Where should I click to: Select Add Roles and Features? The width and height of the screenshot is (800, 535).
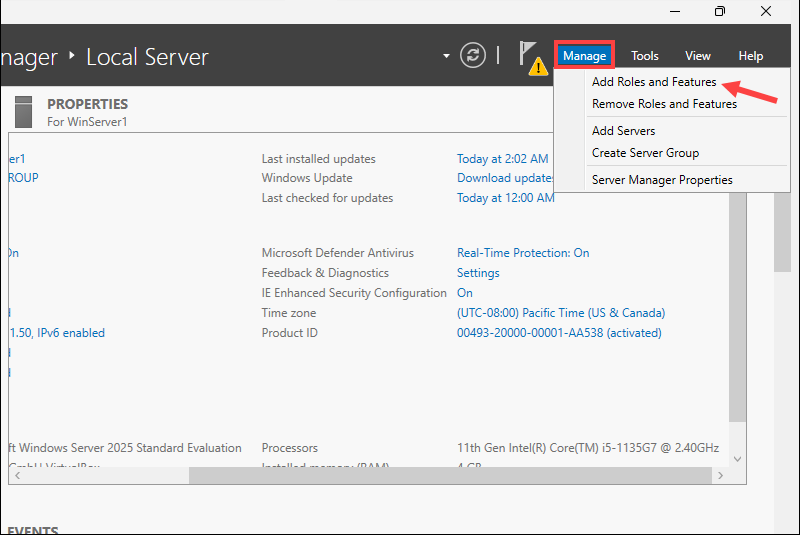(x=654, y=82)
